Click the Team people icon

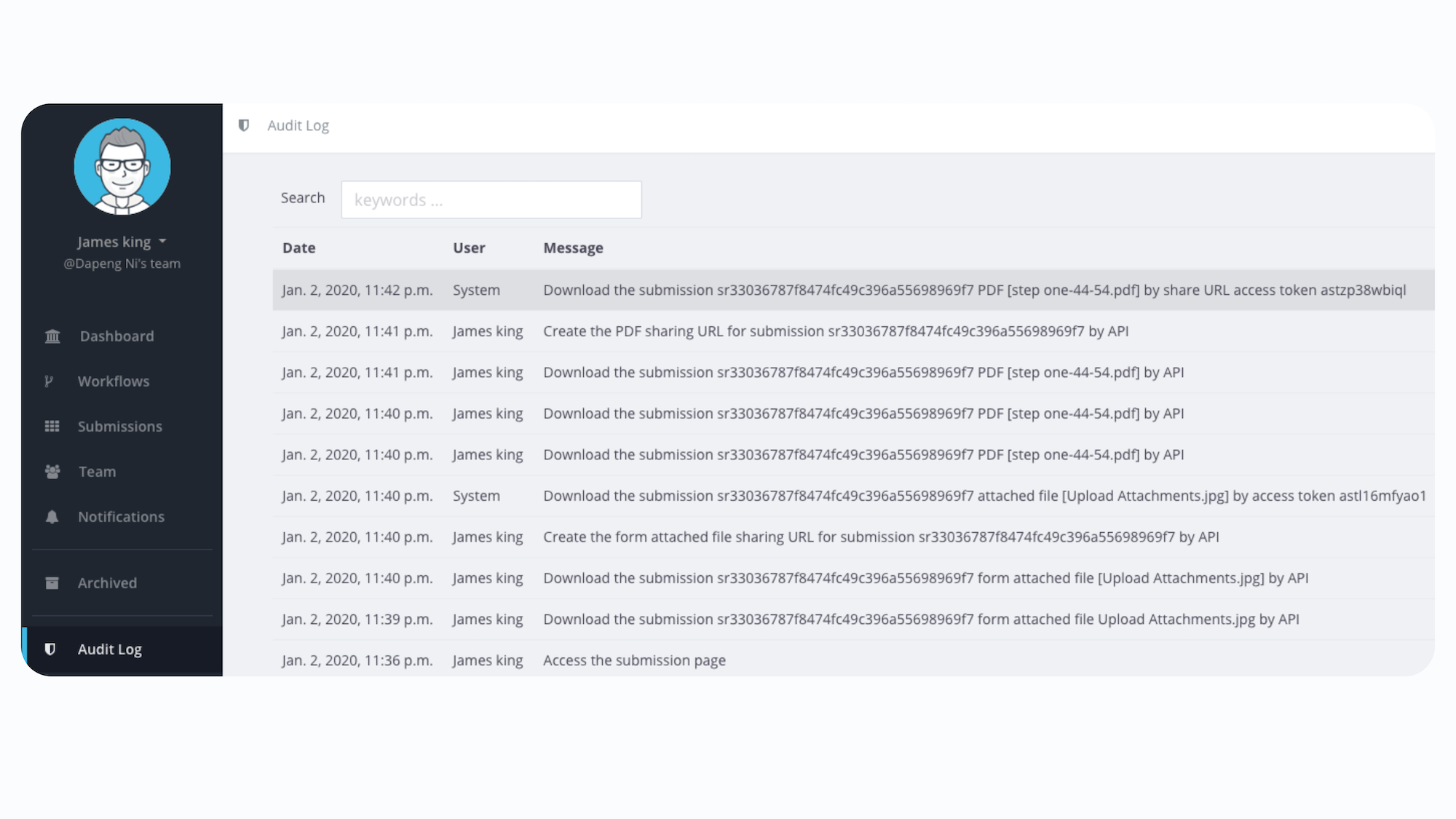pos(52,472)
